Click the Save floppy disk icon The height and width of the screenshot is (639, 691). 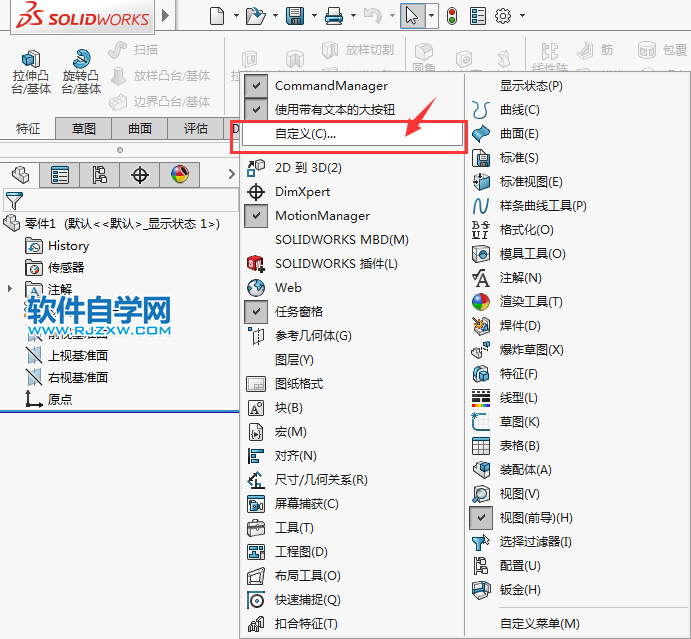point(295,16)
